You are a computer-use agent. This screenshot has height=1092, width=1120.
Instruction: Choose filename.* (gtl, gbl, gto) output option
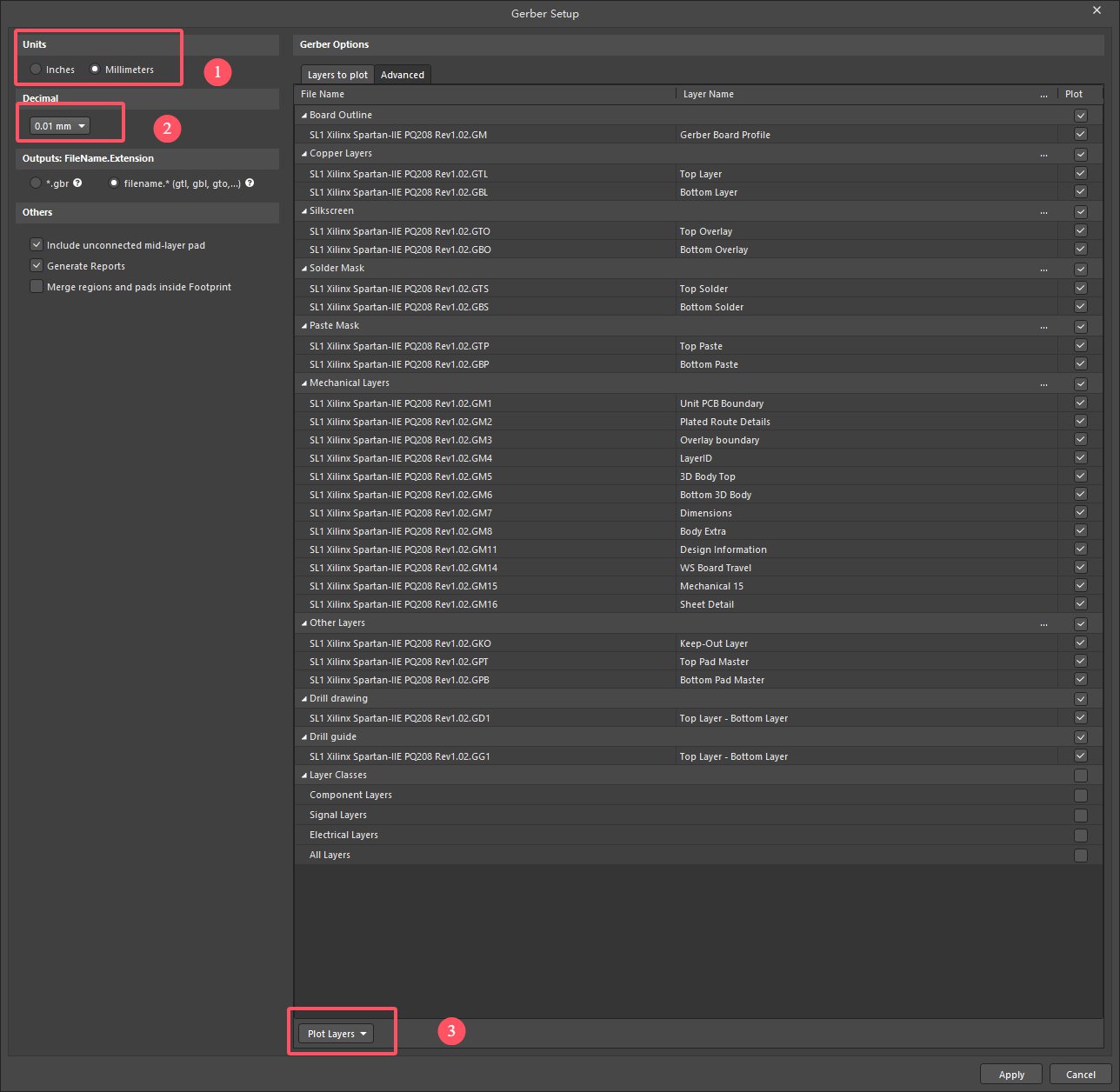coord(114,183)
